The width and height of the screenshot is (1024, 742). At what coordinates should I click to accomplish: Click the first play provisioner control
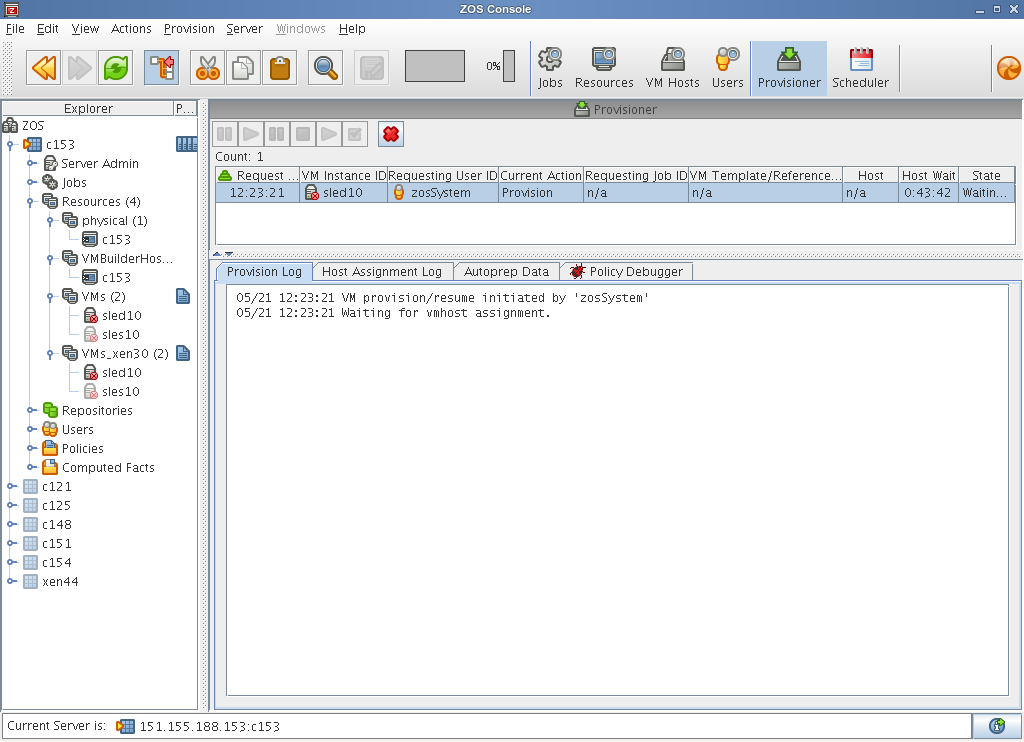pyautogui.click(x=251, y=135)
